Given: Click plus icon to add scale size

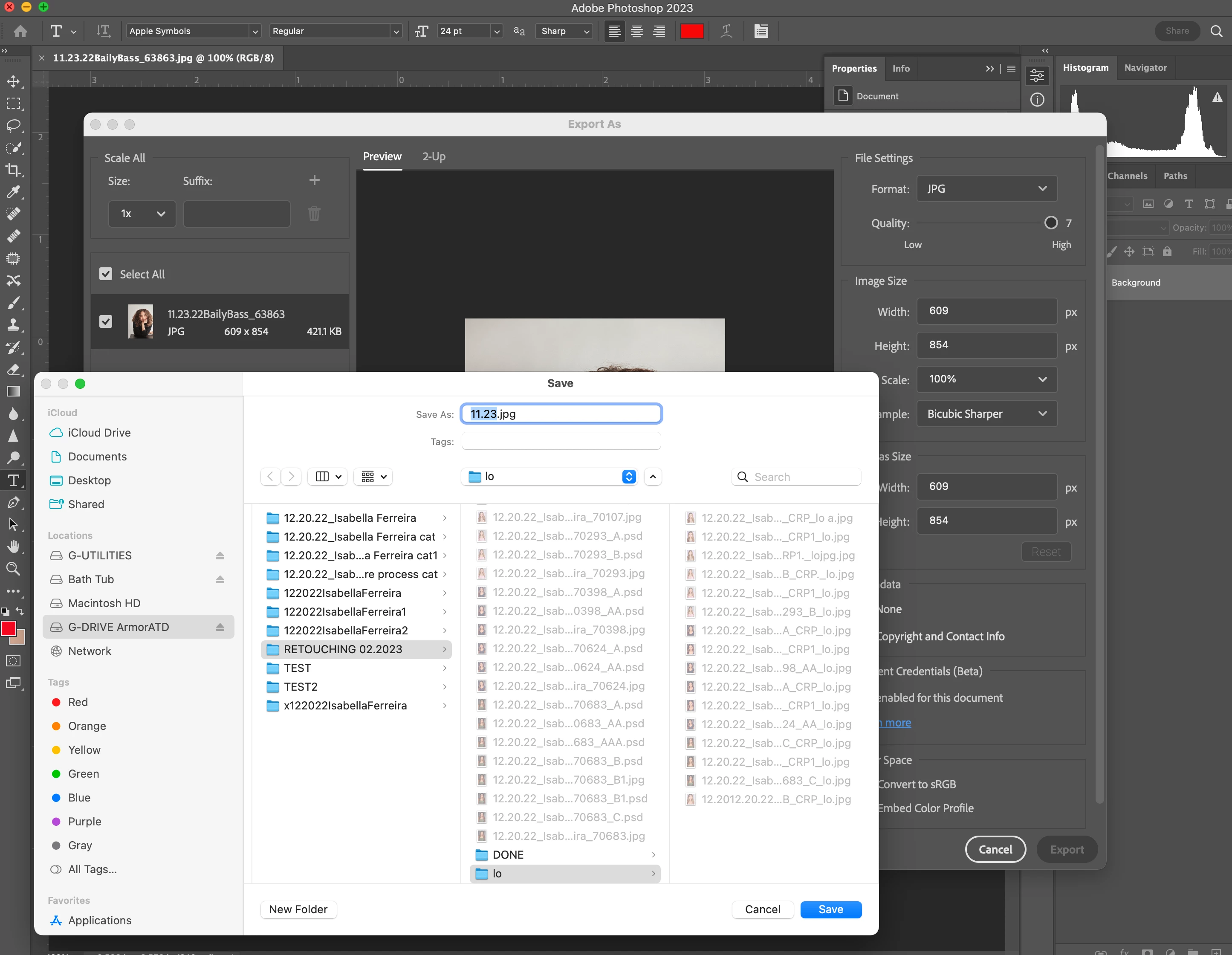Looking at the screenshot, I should tap(314, 180).
